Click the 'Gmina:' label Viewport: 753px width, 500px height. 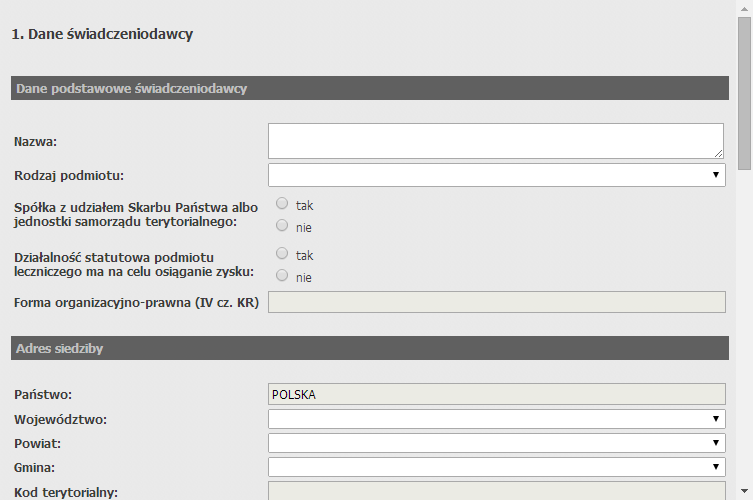click(34, 467)
